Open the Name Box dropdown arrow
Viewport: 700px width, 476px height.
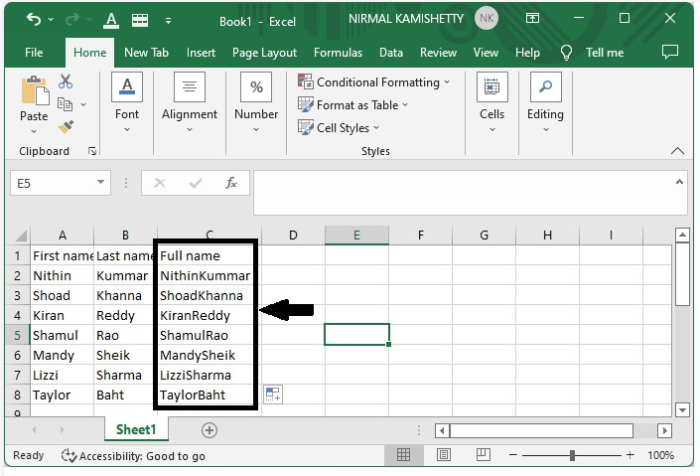(101, 183)
